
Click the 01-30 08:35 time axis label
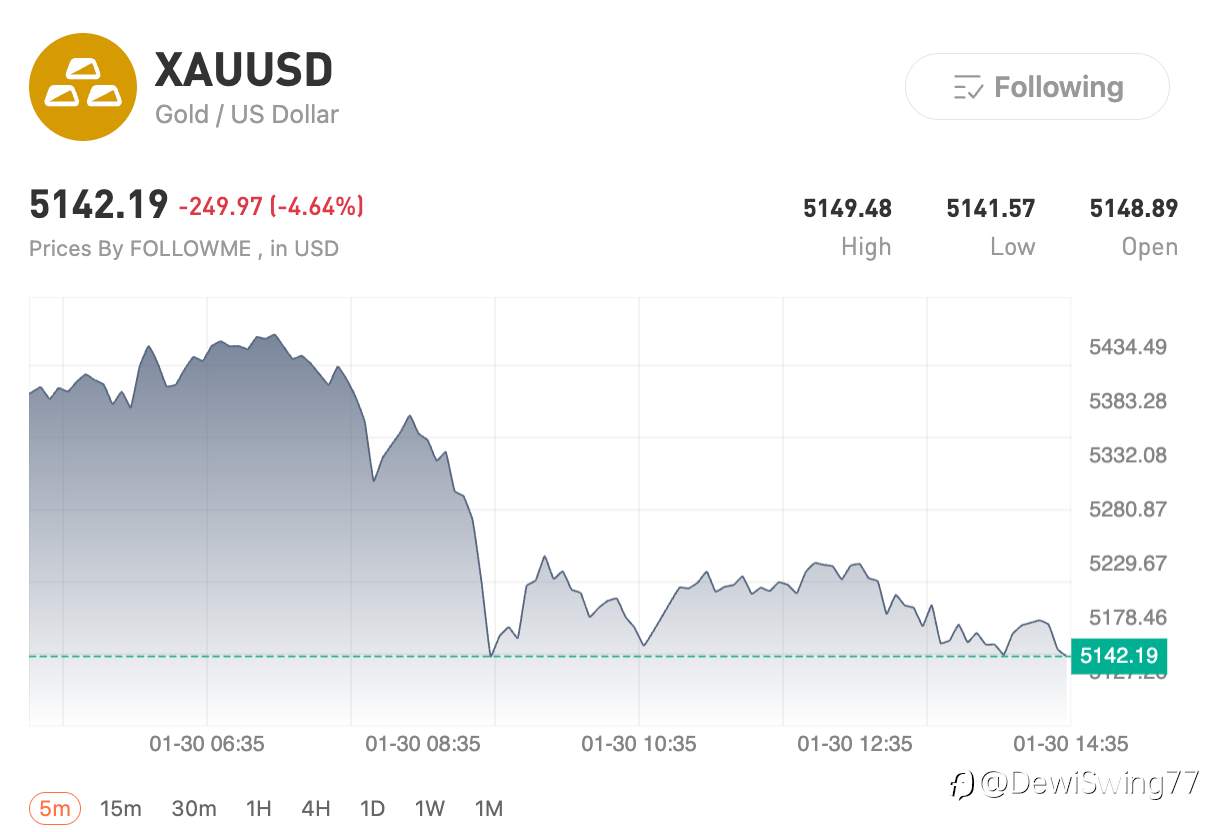[423, 744]
